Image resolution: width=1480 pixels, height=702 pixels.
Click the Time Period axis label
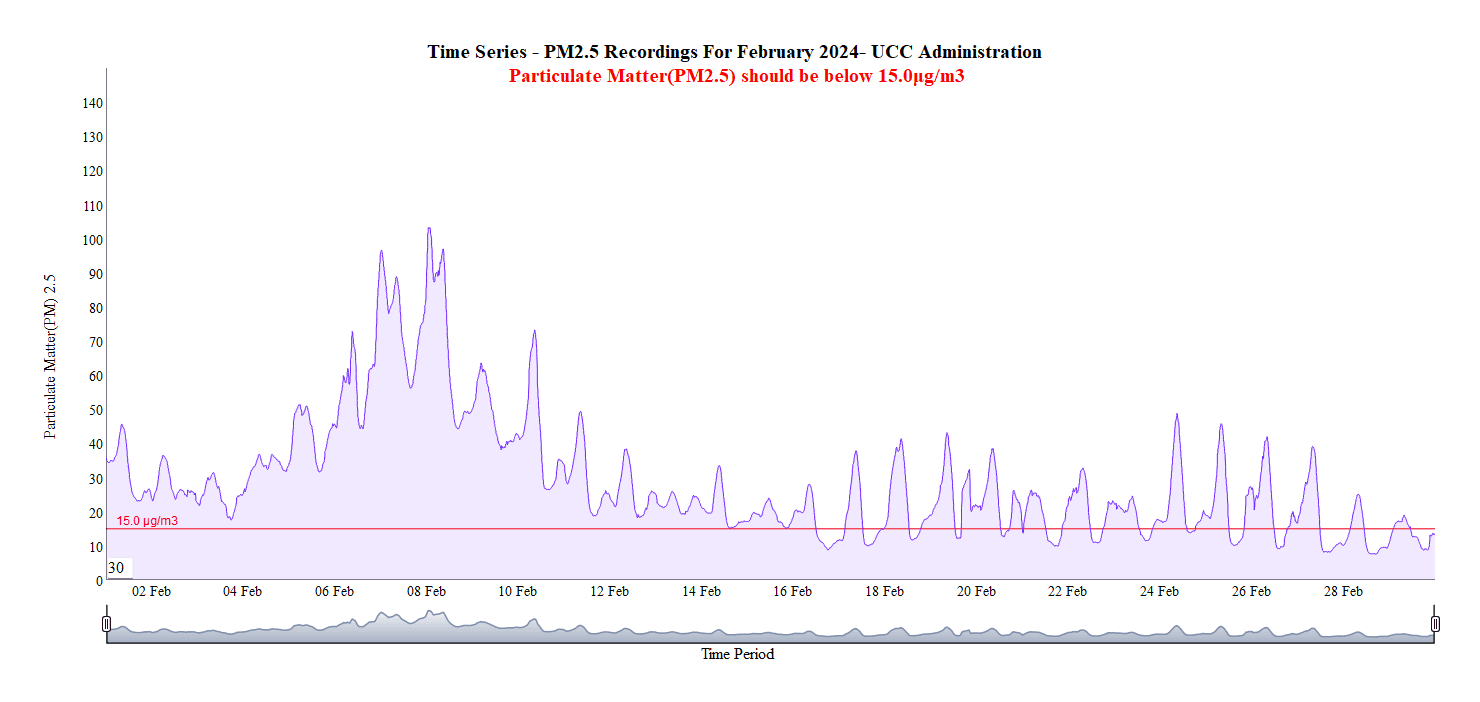[737, 654]
